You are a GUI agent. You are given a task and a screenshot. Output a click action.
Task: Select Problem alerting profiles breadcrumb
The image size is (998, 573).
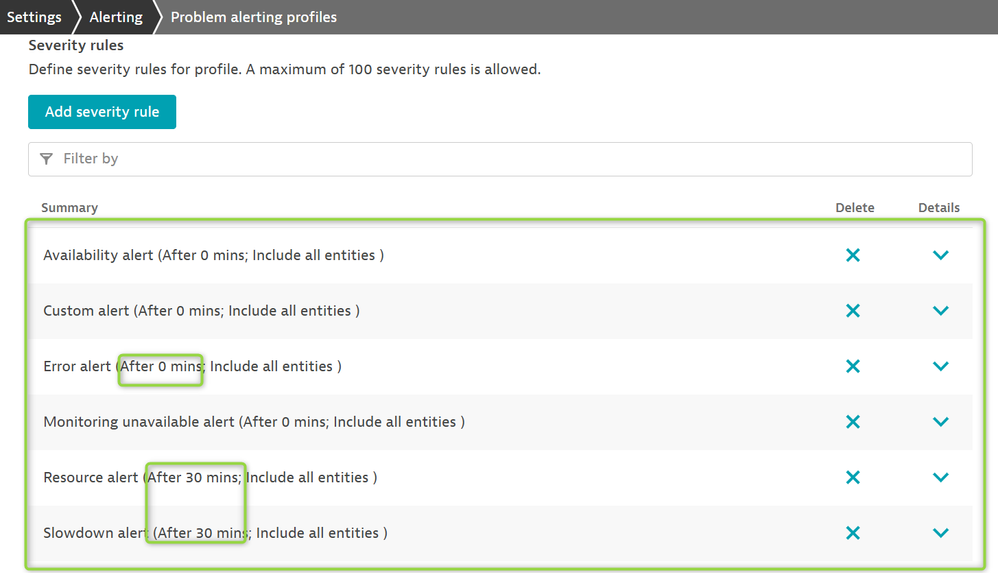(x=254, y=17)
